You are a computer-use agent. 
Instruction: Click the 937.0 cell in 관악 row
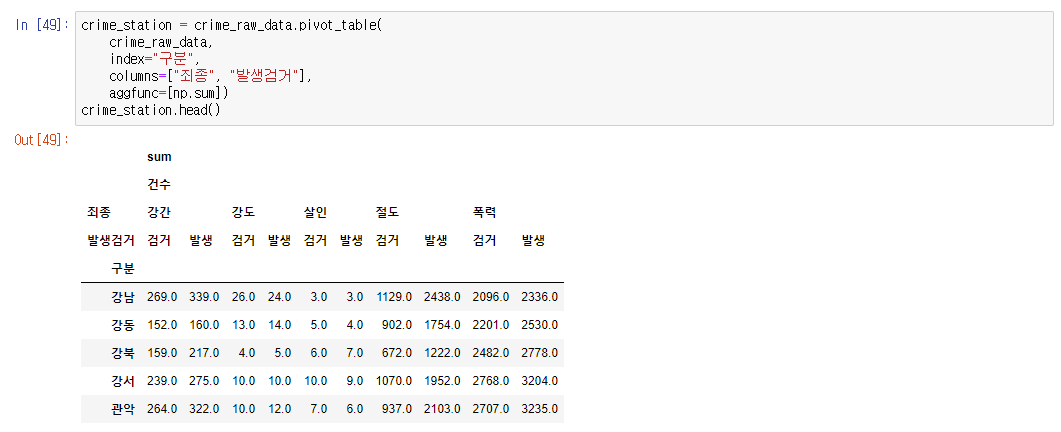pyautogui.click(x=396, y=409)
